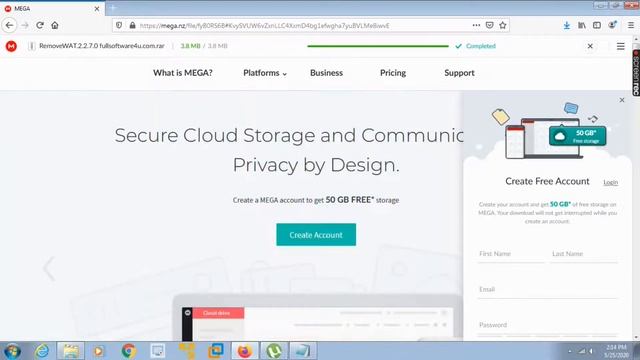Select the MEGA browser tab
Image resolution: width=640 pixels, height=360 pixels.
[52, 9]
